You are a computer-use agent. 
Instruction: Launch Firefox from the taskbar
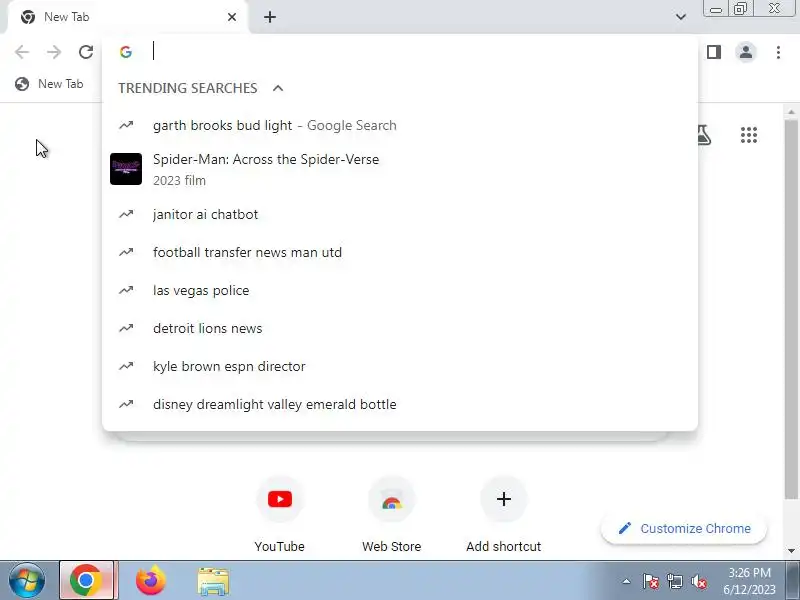(x=151, y=581)
